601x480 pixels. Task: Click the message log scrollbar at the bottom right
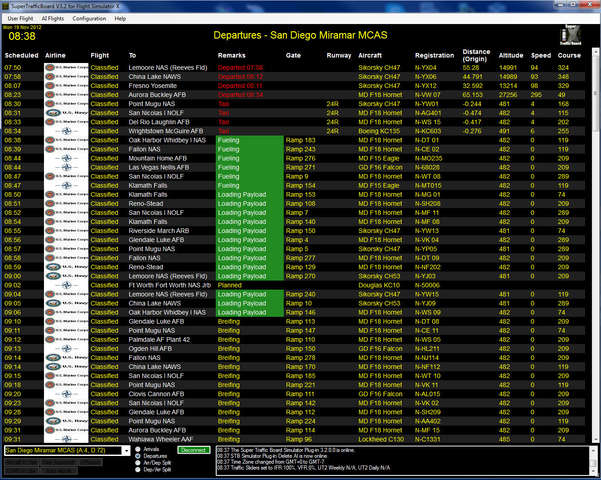click(x=593, y=460)
